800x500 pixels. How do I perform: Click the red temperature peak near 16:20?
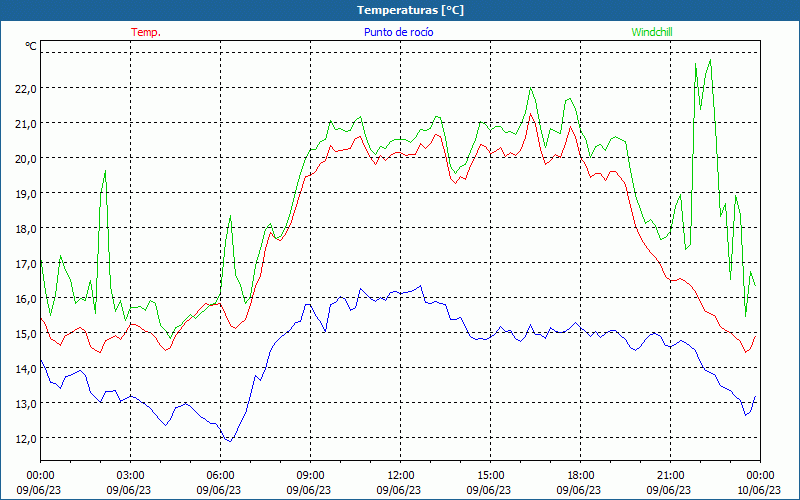(x=531, y=114)
